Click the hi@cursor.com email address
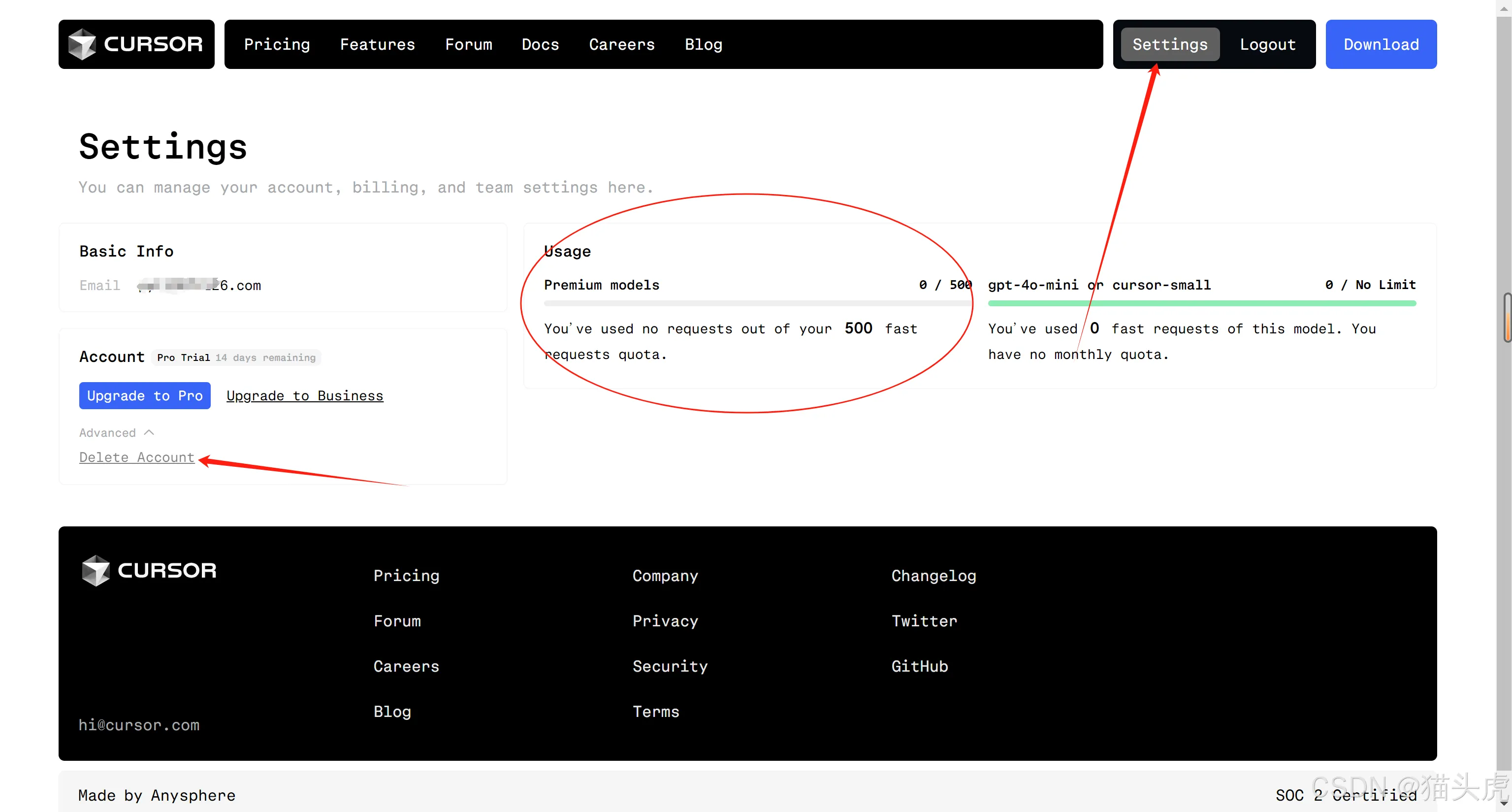This screenshot has width=1512, height=812. pyautogui.click(x=139, y=725)
